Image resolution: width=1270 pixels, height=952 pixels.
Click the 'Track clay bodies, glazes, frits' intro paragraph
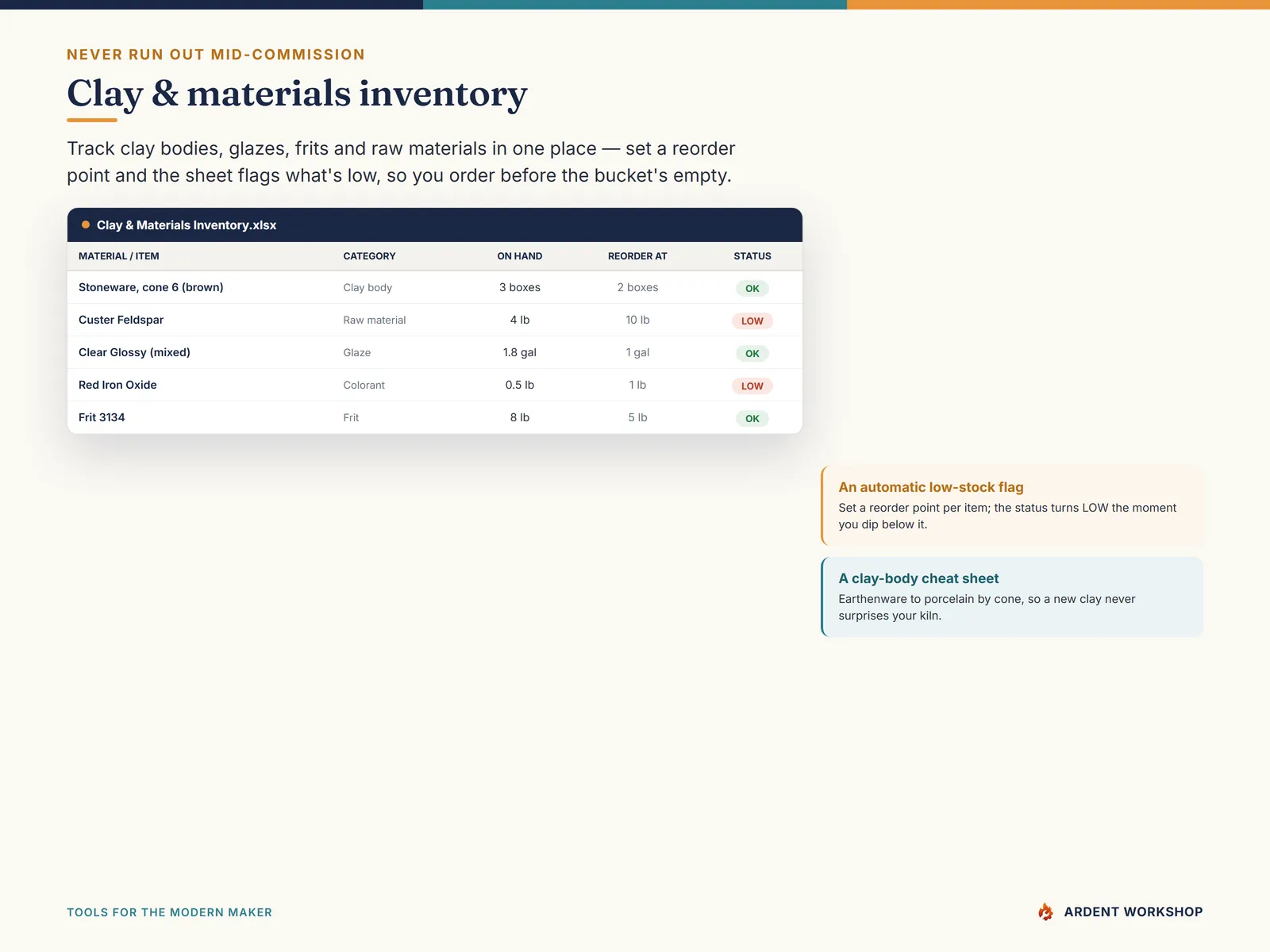(401, 162)
